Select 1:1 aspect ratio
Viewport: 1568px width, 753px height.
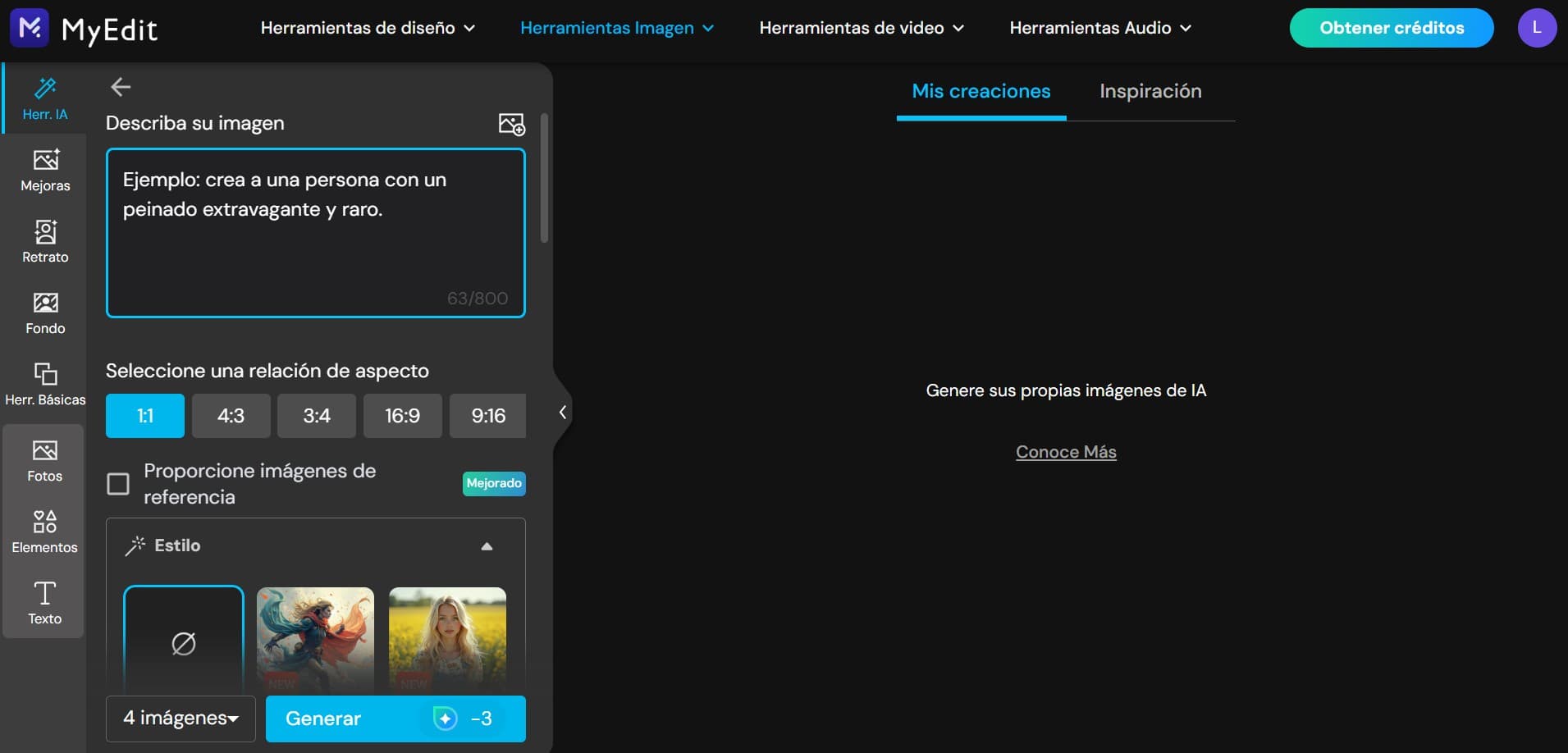click(x=145, y=416)
